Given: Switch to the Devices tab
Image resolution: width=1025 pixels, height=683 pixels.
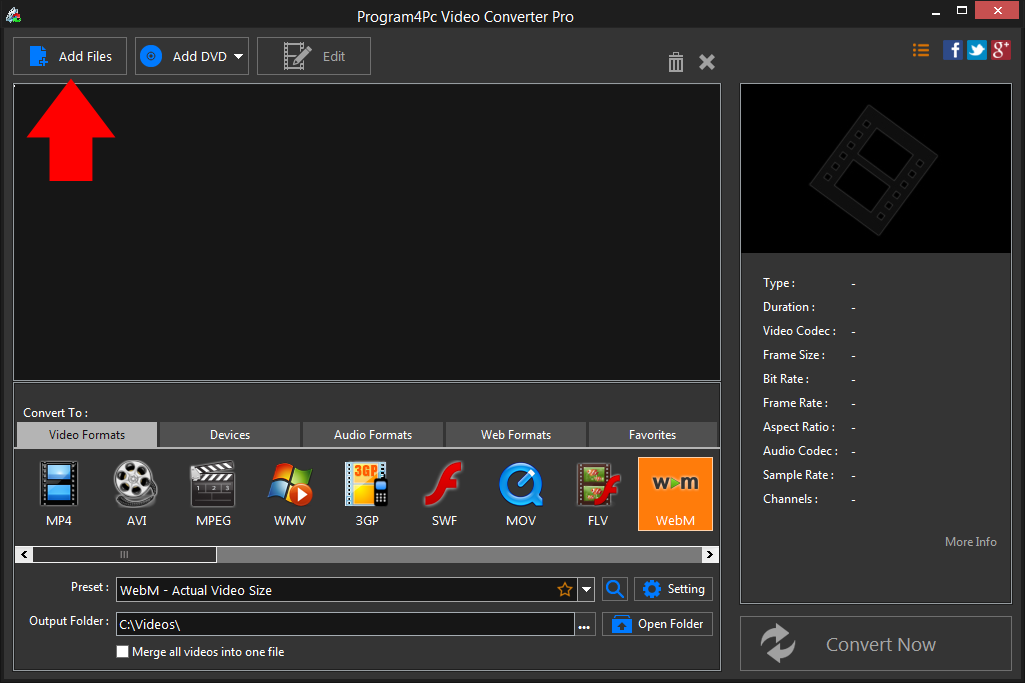Looking at the screenshot, I should click(229, 434).
